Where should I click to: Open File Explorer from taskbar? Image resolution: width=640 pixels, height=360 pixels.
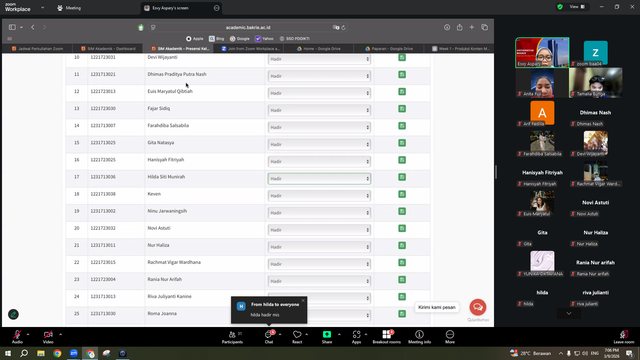[x=41, y=353]
